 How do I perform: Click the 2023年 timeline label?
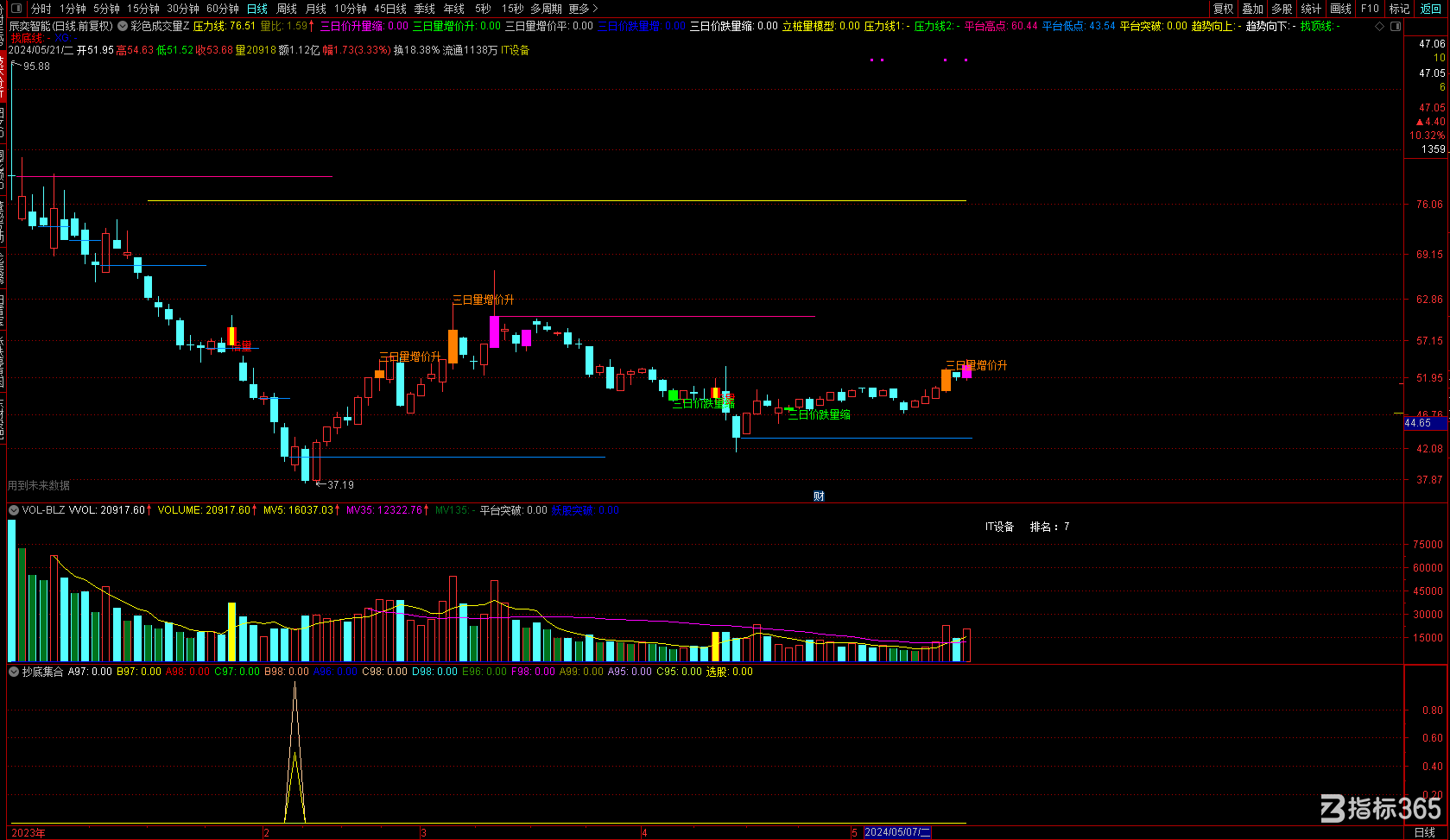28,832
